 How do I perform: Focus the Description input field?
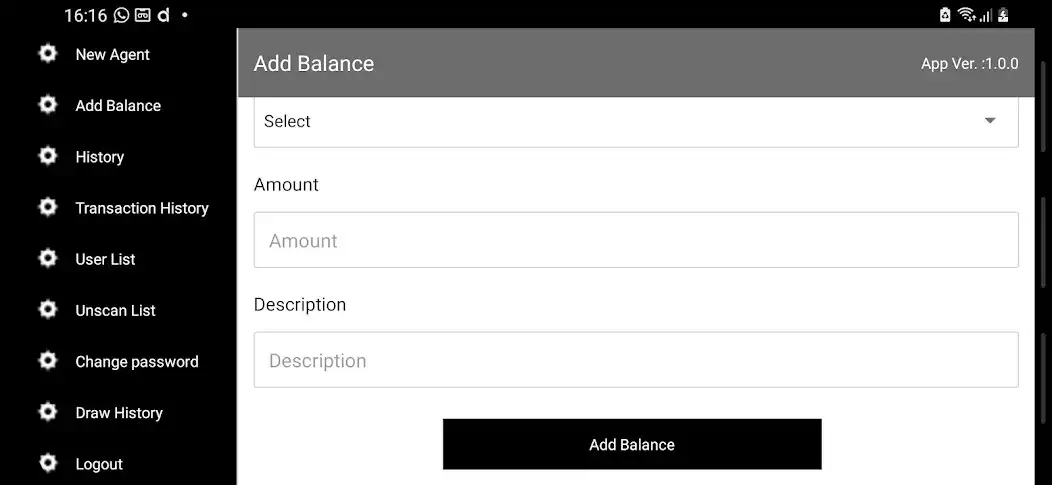click(x=636, y=360)
